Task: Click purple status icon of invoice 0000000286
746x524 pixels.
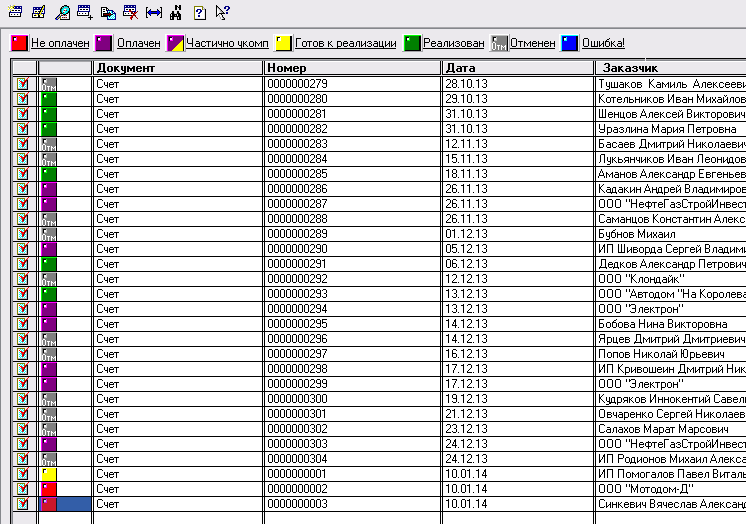Action: (49, 189)
